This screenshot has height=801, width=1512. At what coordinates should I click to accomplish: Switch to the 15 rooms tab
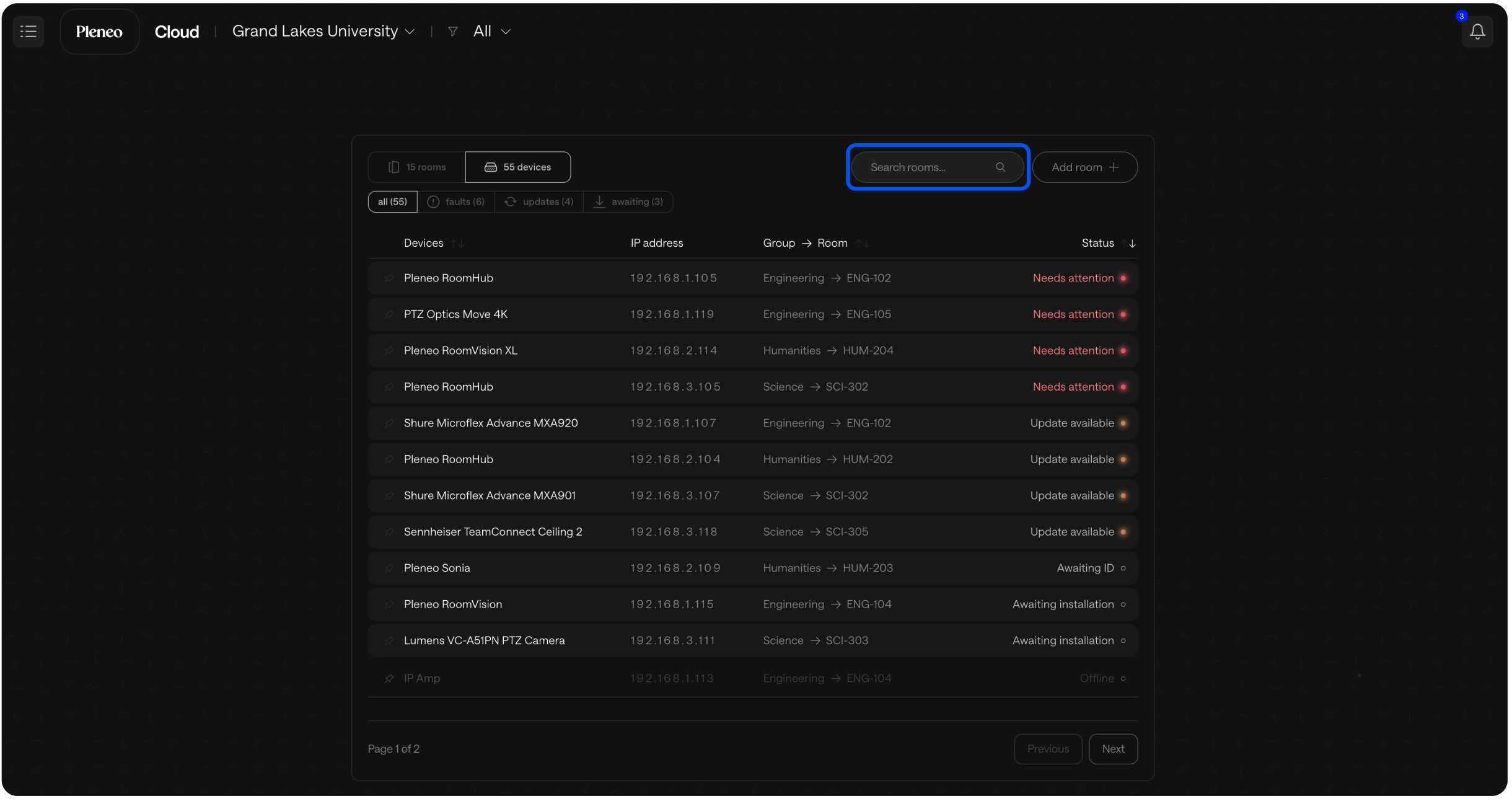tap(417, 167)
